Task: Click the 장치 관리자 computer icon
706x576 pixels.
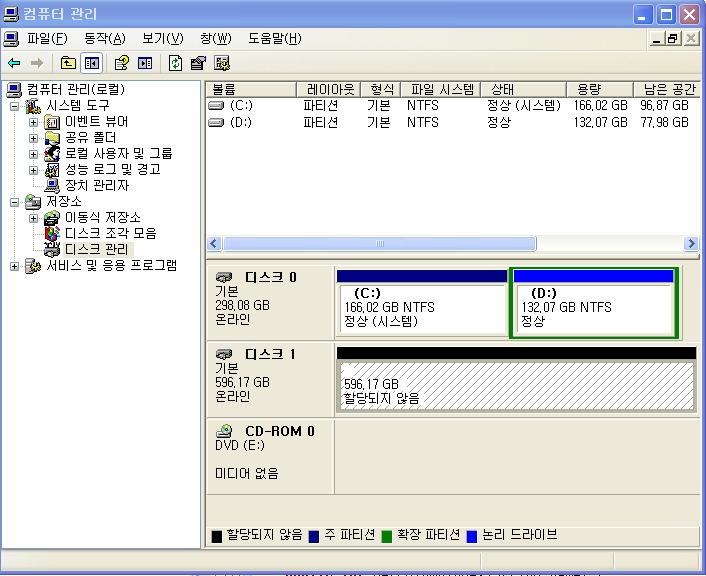Action: click(x=52, y=186)
